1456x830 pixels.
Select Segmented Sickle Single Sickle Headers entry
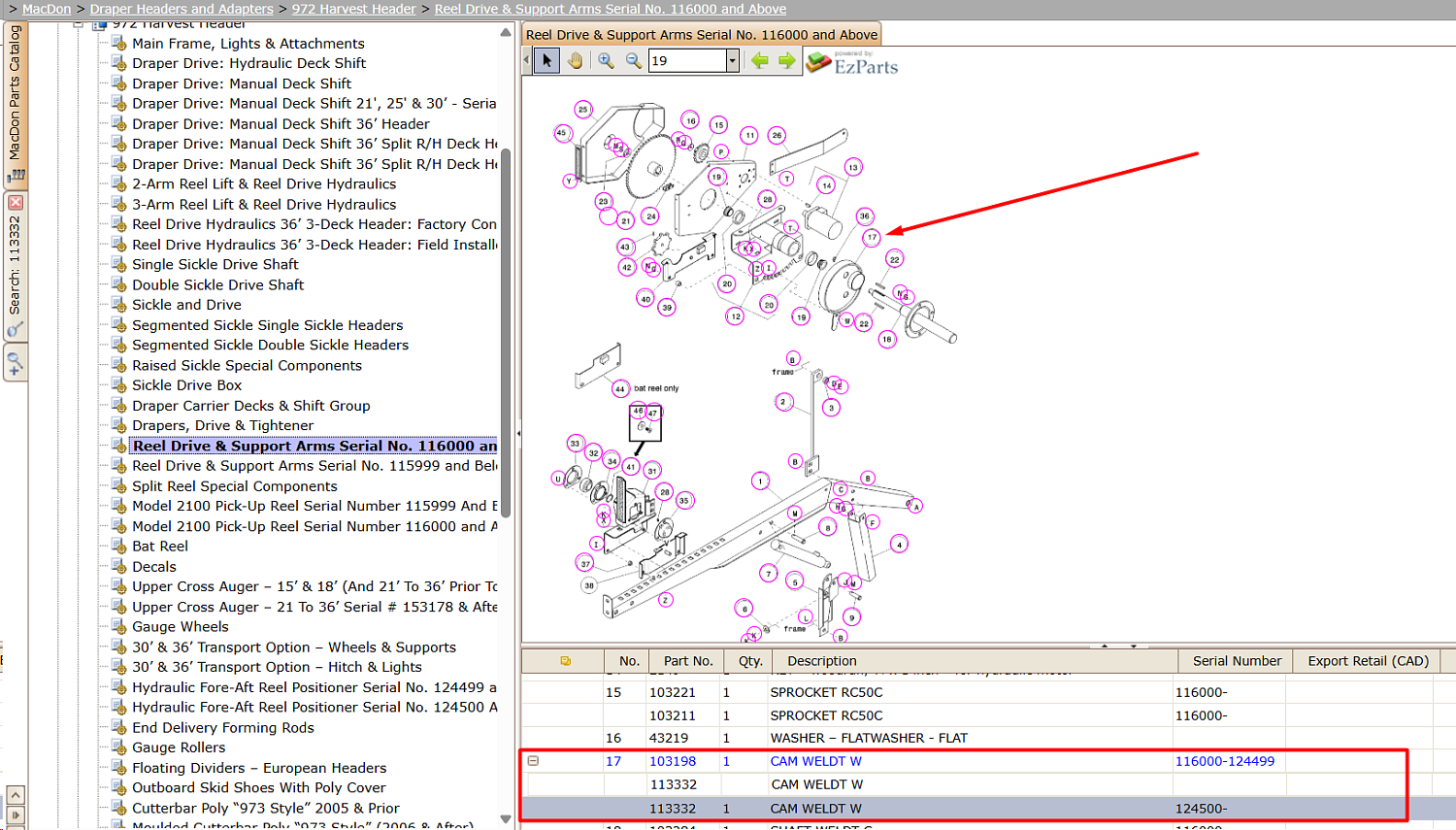[268, 325]
